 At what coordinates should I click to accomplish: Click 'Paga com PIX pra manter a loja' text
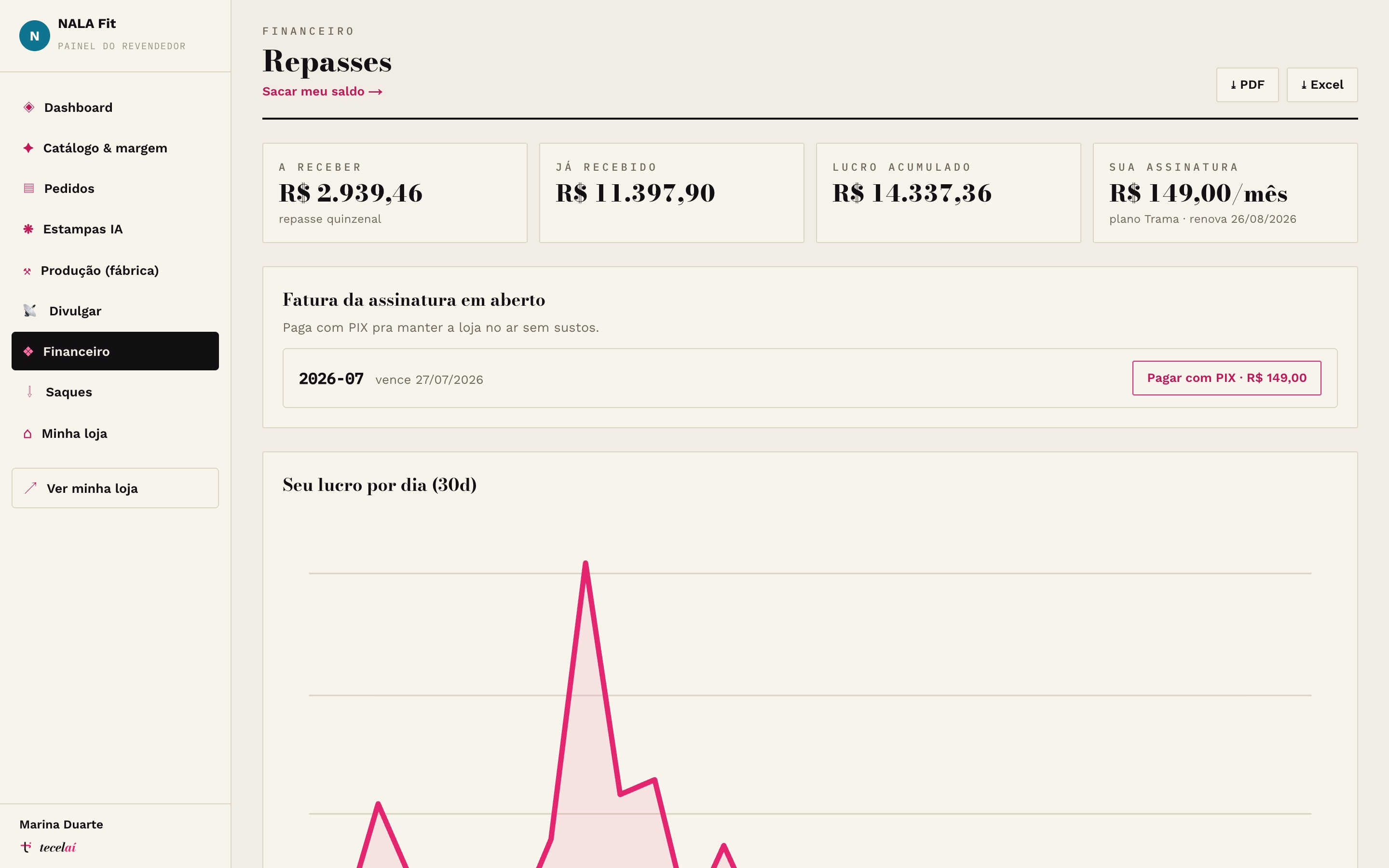[x=440, y=328]
